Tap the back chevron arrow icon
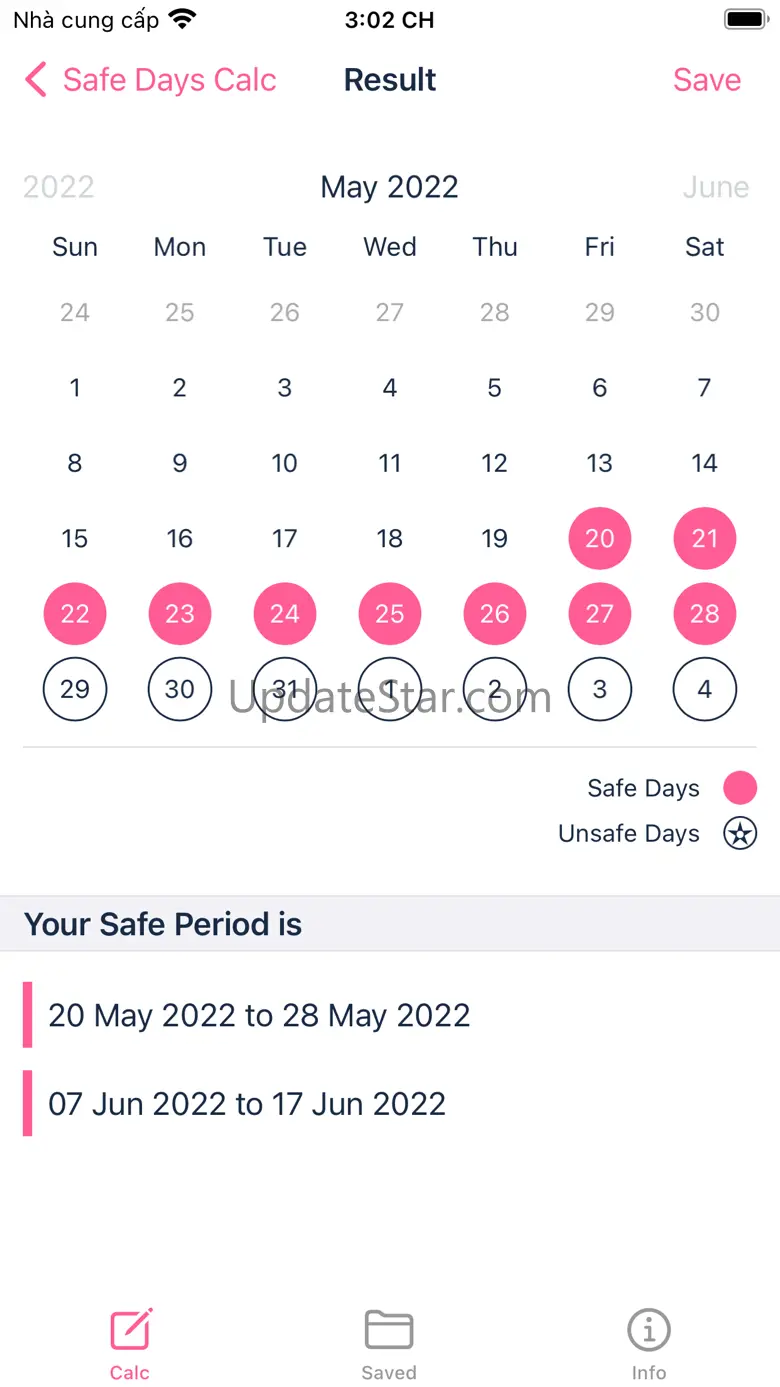Viewport: 780px width, 1387px height. click(36, 80)
